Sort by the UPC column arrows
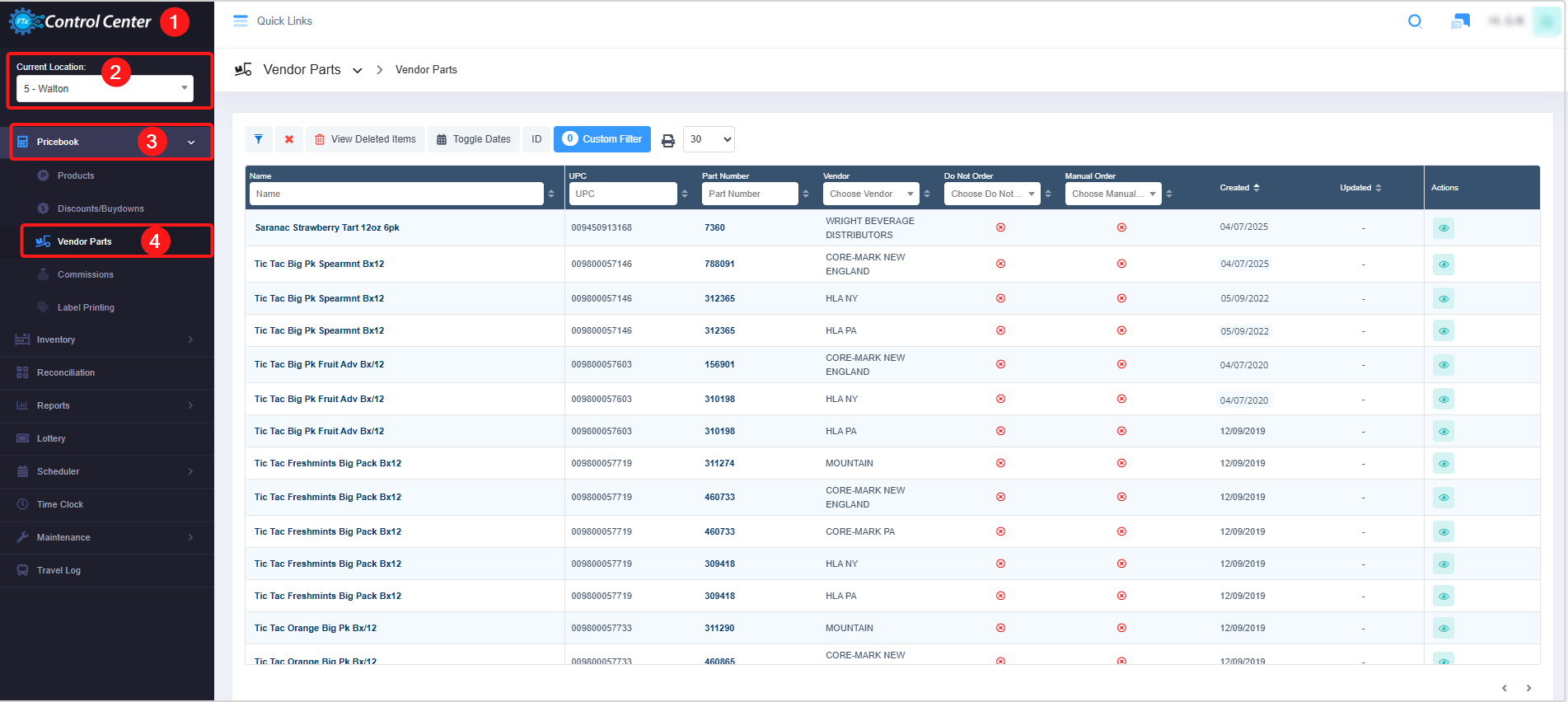This screenshot has width=1568, height=702. 685,194
